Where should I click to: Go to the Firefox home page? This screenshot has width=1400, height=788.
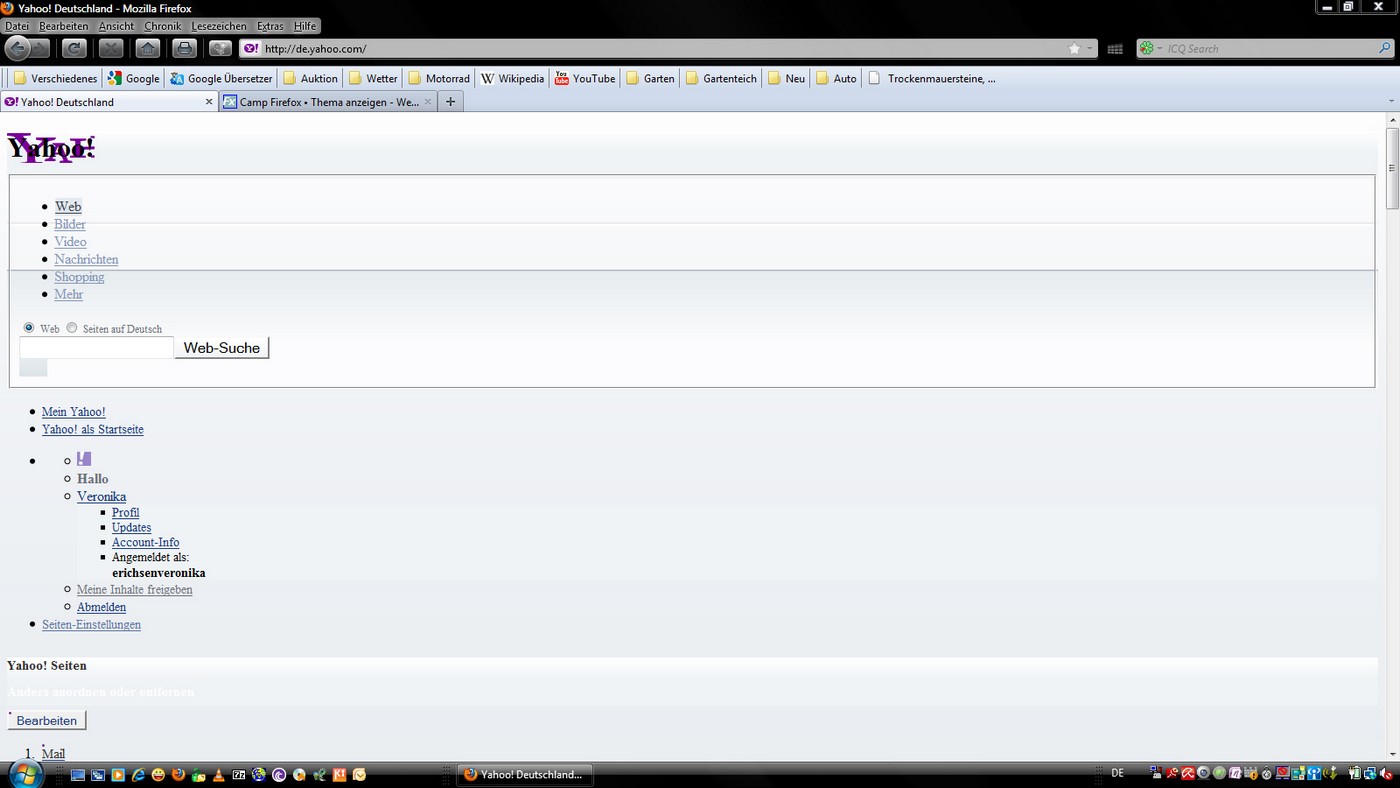[x=147, y=48]
